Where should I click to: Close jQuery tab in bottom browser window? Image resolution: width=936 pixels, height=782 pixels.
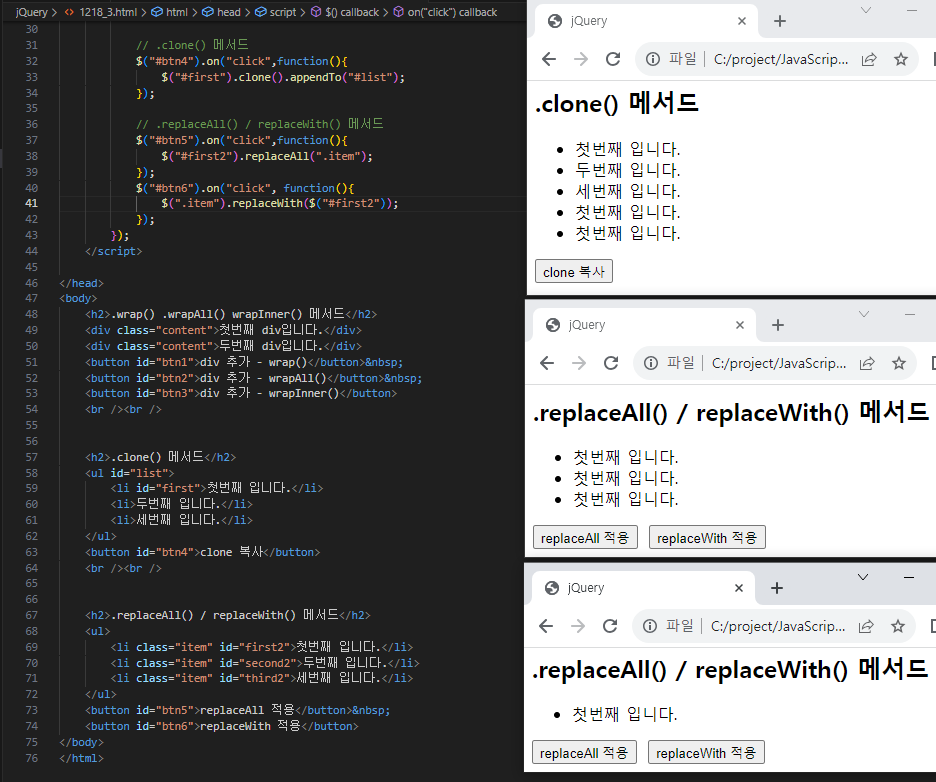click(739, 588)
